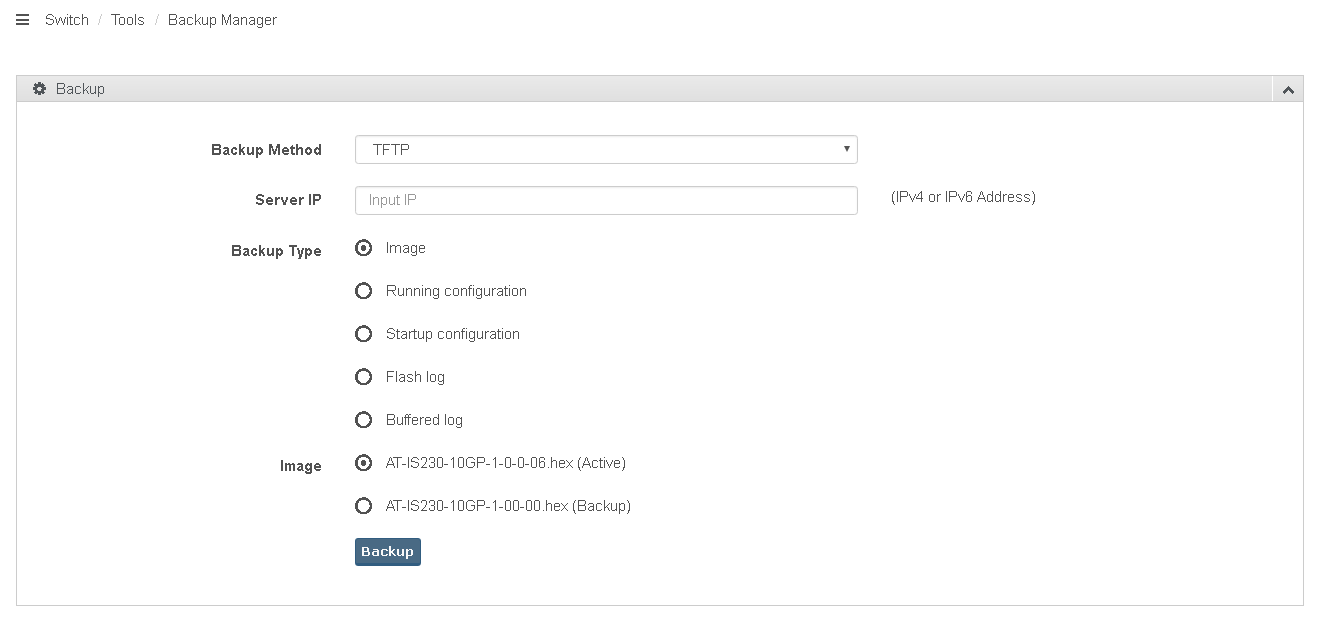Open the Backup Method dropdown

coord(606,150)
